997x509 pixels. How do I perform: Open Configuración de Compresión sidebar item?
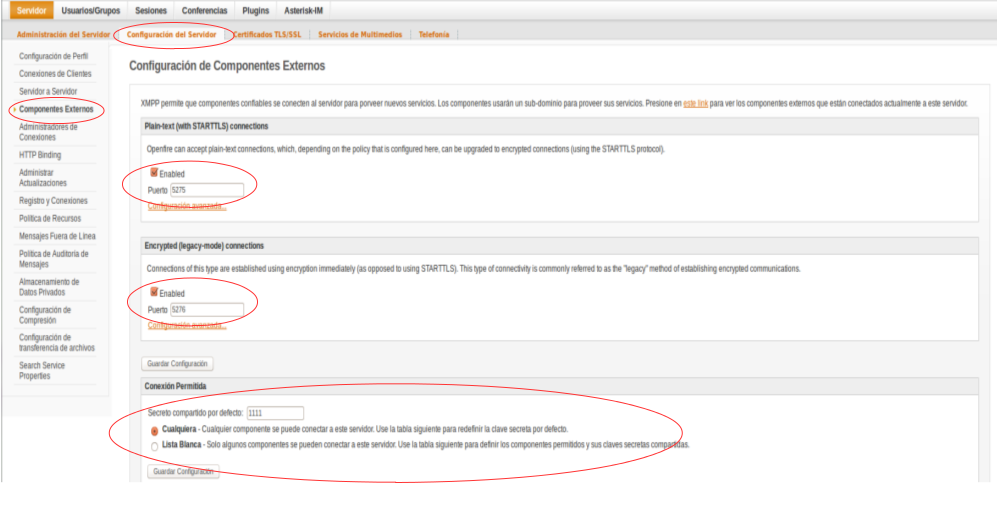click(x=45, y=315)
